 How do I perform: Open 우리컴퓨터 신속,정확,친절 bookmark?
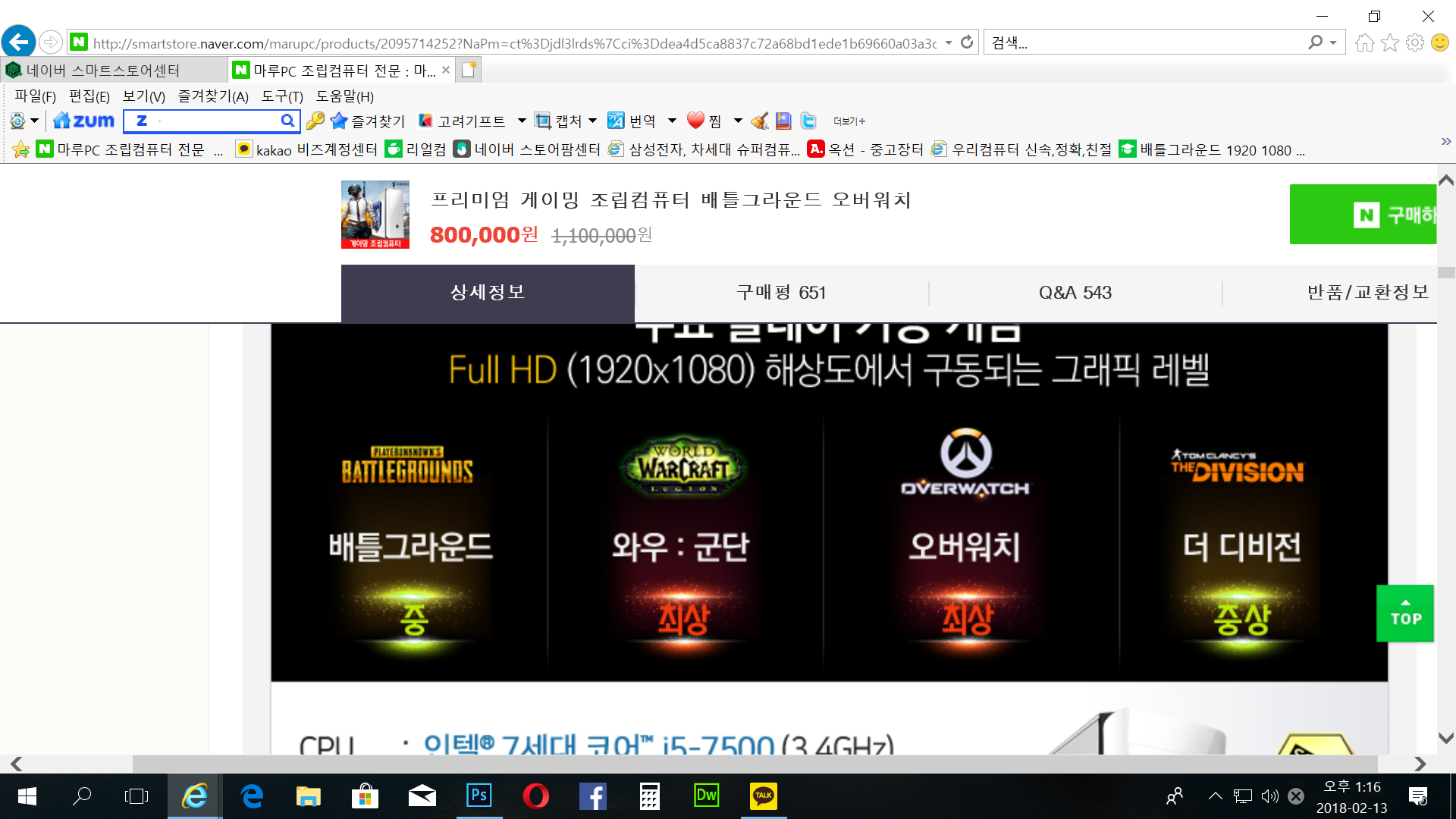tap(1021, 149)
